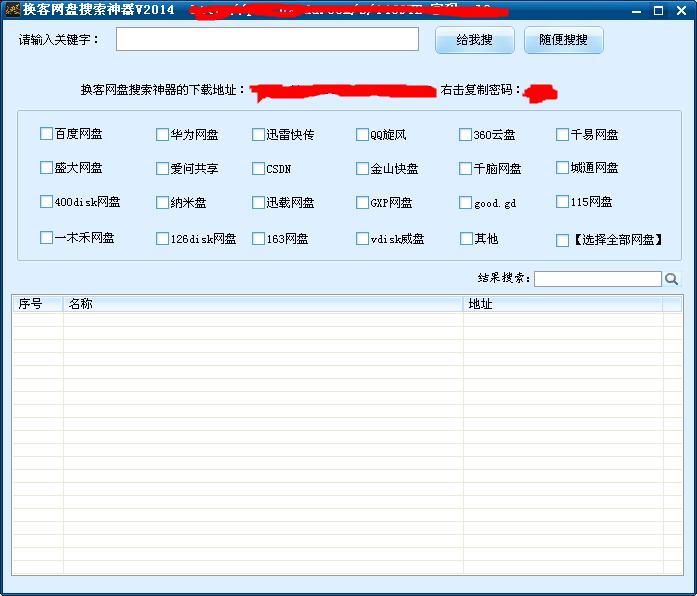Check the 盛大网盘 checkbox

(x=46, y=168)
